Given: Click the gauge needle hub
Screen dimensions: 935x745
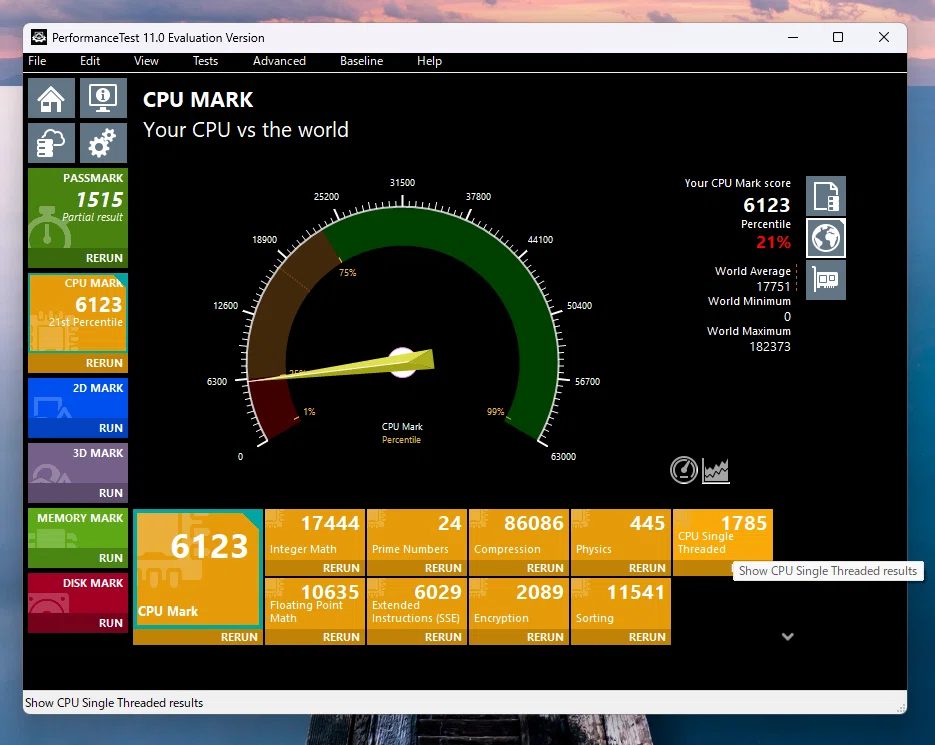Looking at the screenshot, I should (402, 362).
